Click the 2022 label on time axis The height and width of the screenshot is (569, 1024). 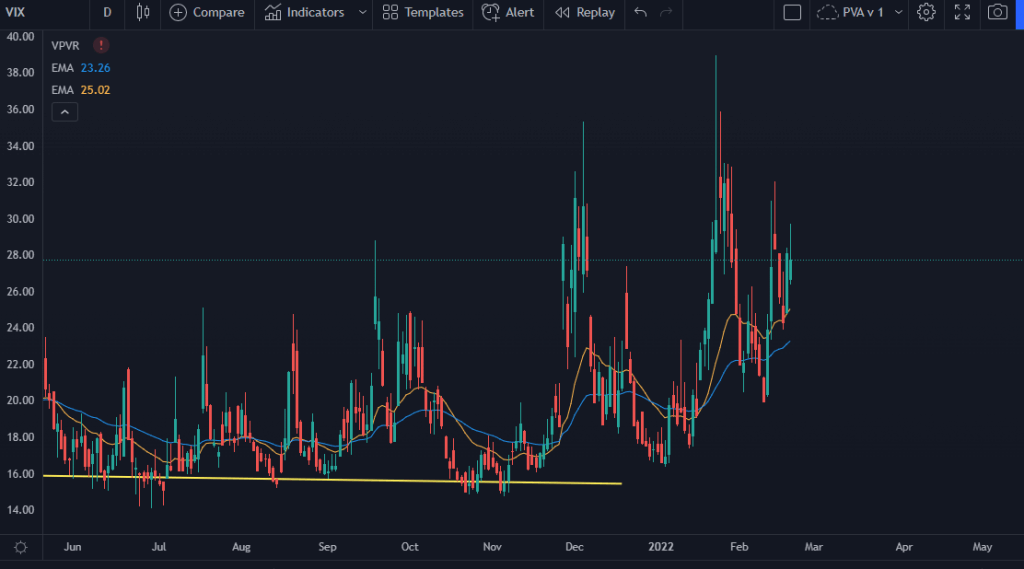coord(661,547)
